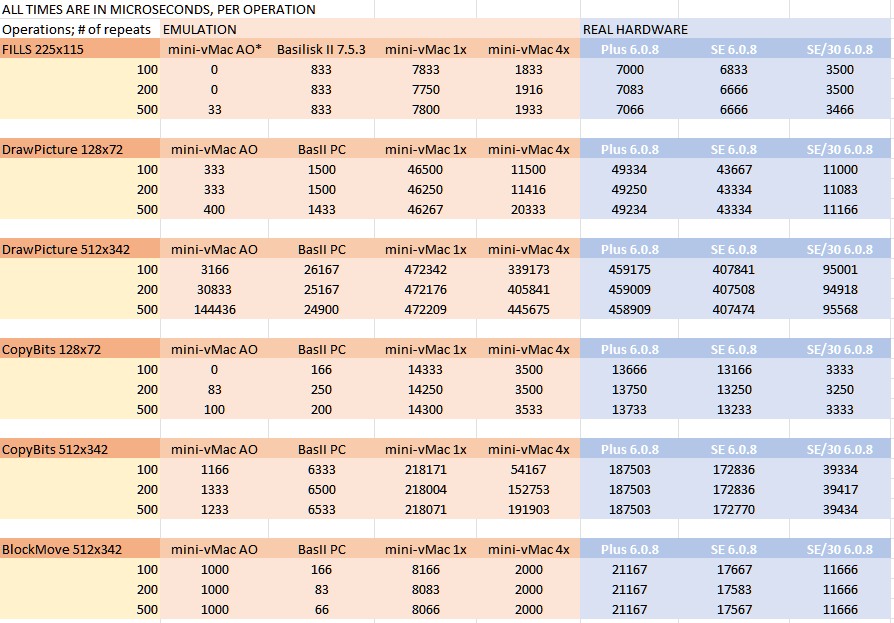The width and height of the screenshot is (894, 623).
Task: Select the cell showing 46500
Action: pyautogui.click(x=425, y=169)
